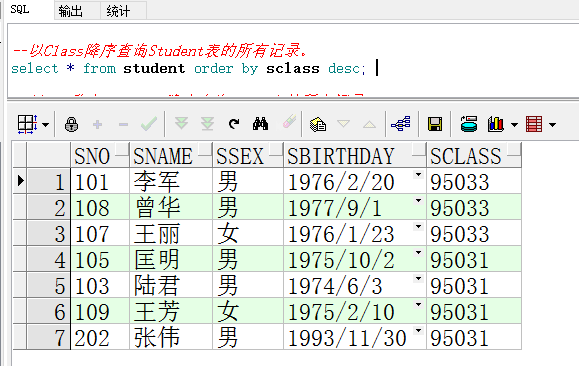Click the SNO cell '105'
The image size is (579, 366).
pyautogui.click(x=100, y=259)
